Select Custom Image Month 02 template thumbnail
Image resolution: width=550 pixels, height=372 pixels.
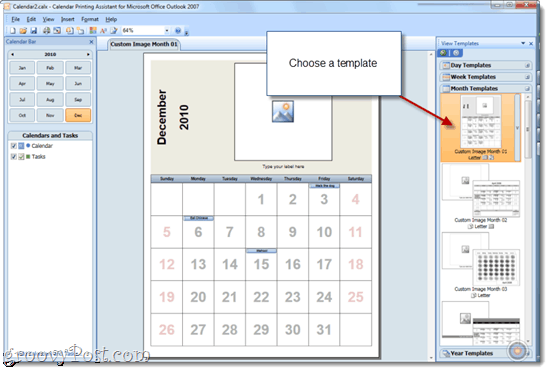[x=481, y=191]
